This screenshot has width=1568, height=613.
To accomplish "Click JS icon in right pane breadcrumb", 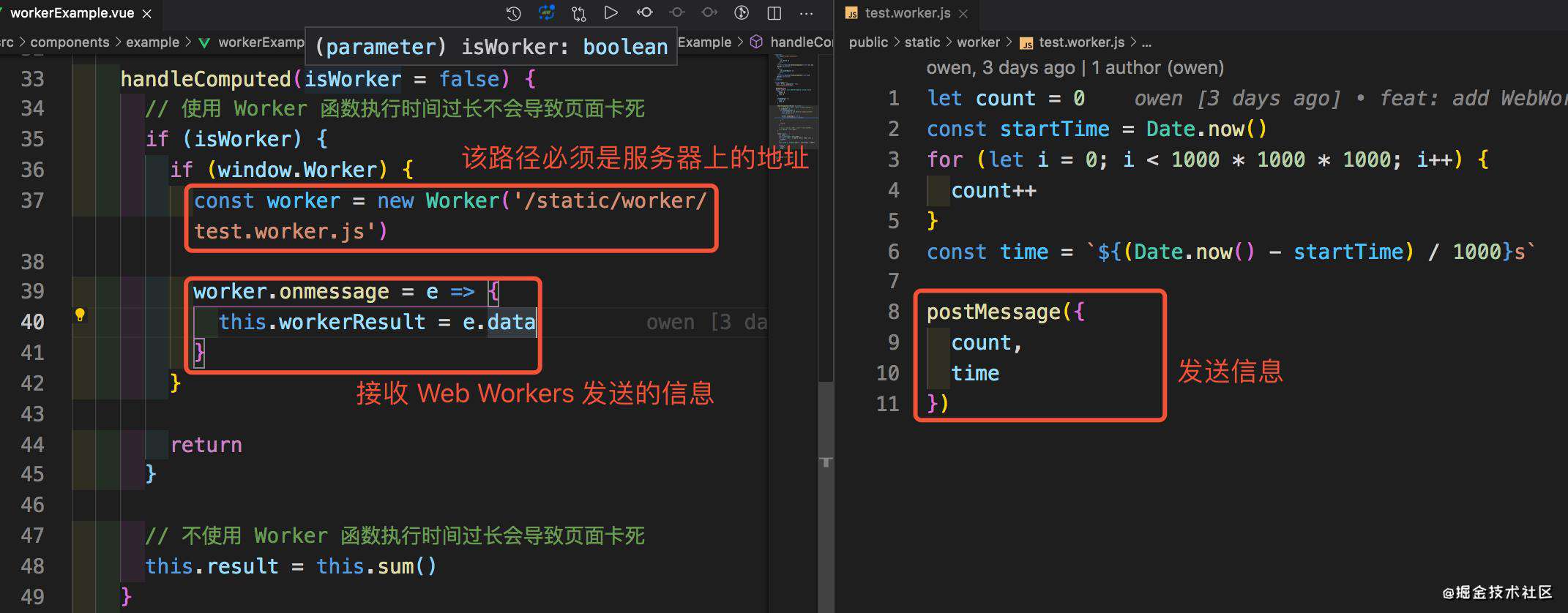I will 1026,42.
